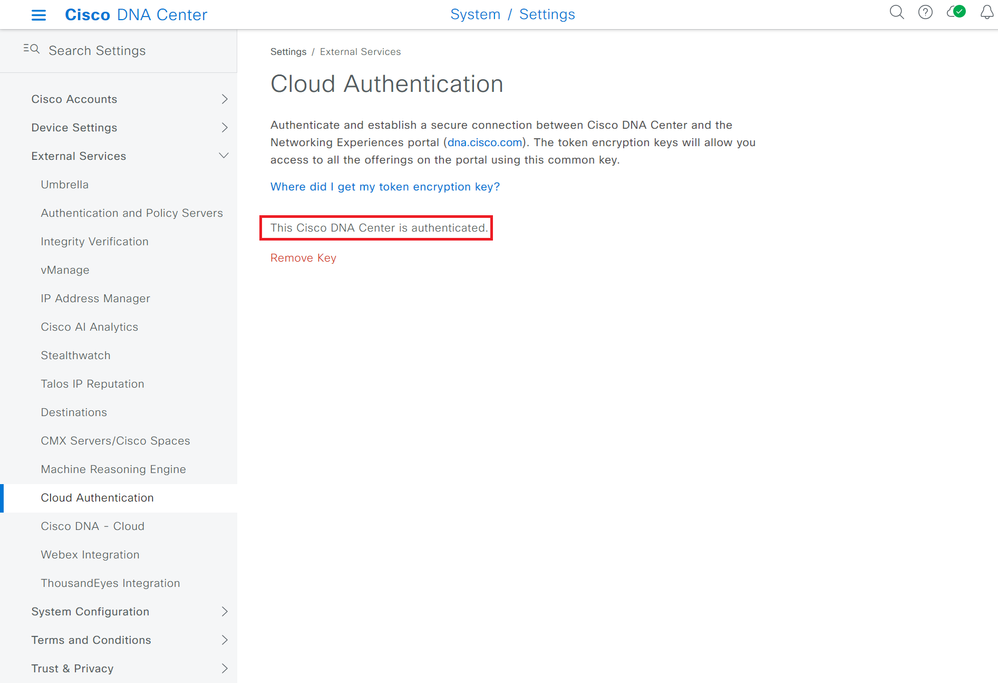Follow the dna.cisco.com link
998x683 pixels.
click(x=485, y=143)
